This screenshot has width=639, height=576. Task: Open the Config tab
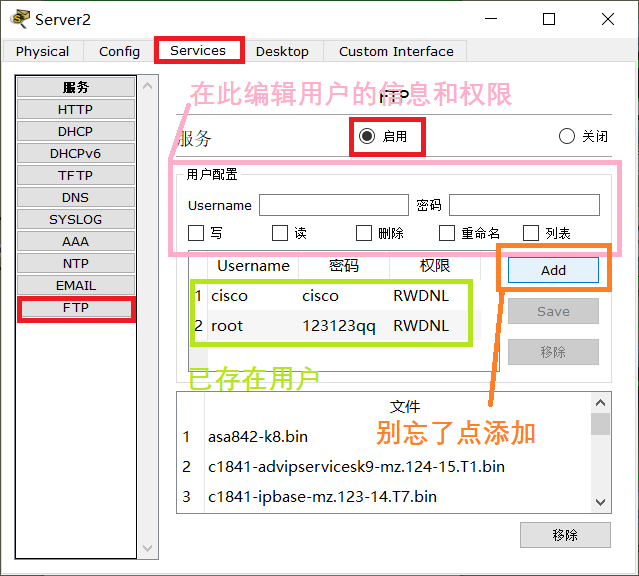[119, 51]
